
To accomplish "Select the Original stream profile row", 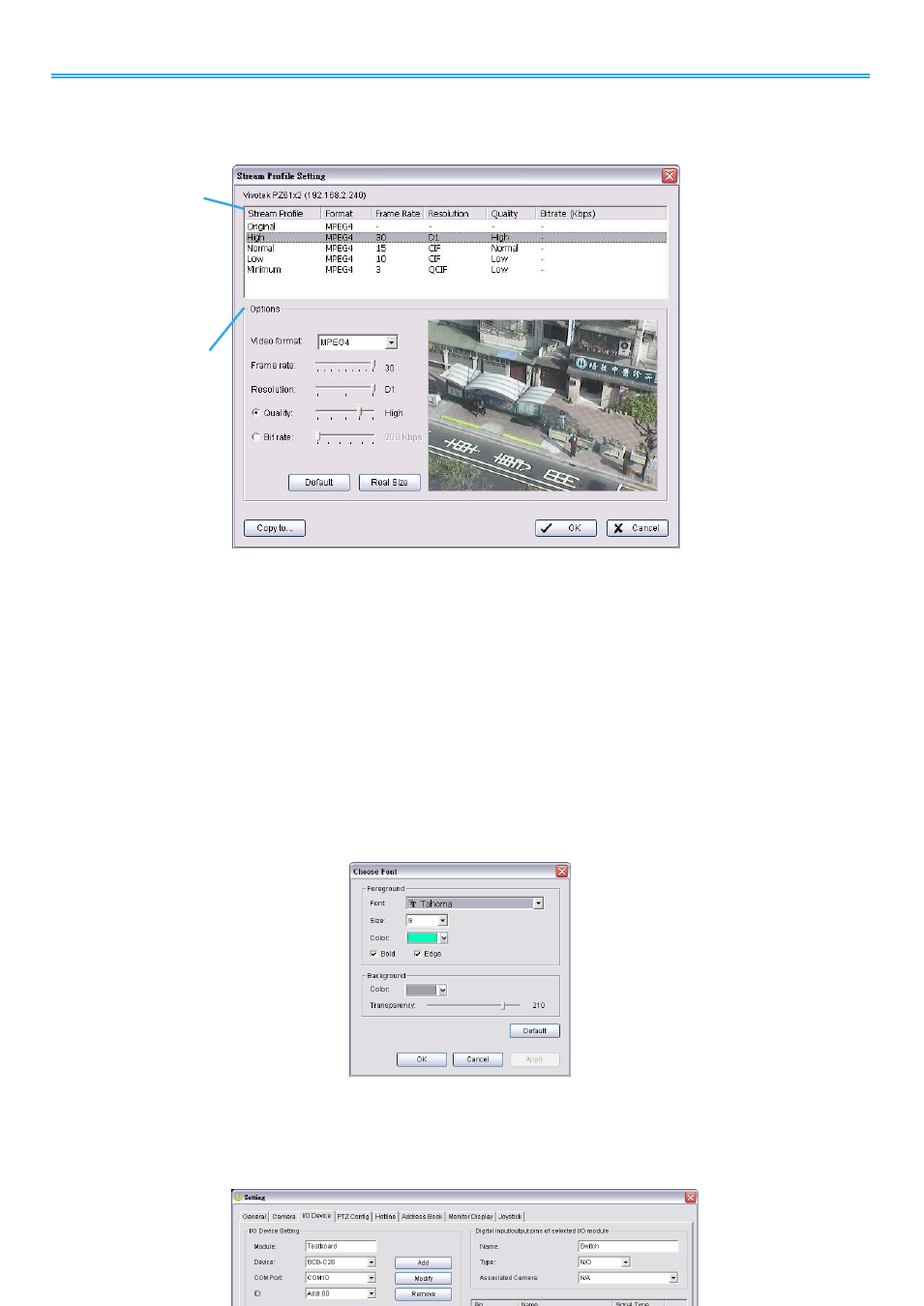I will 456,227.
